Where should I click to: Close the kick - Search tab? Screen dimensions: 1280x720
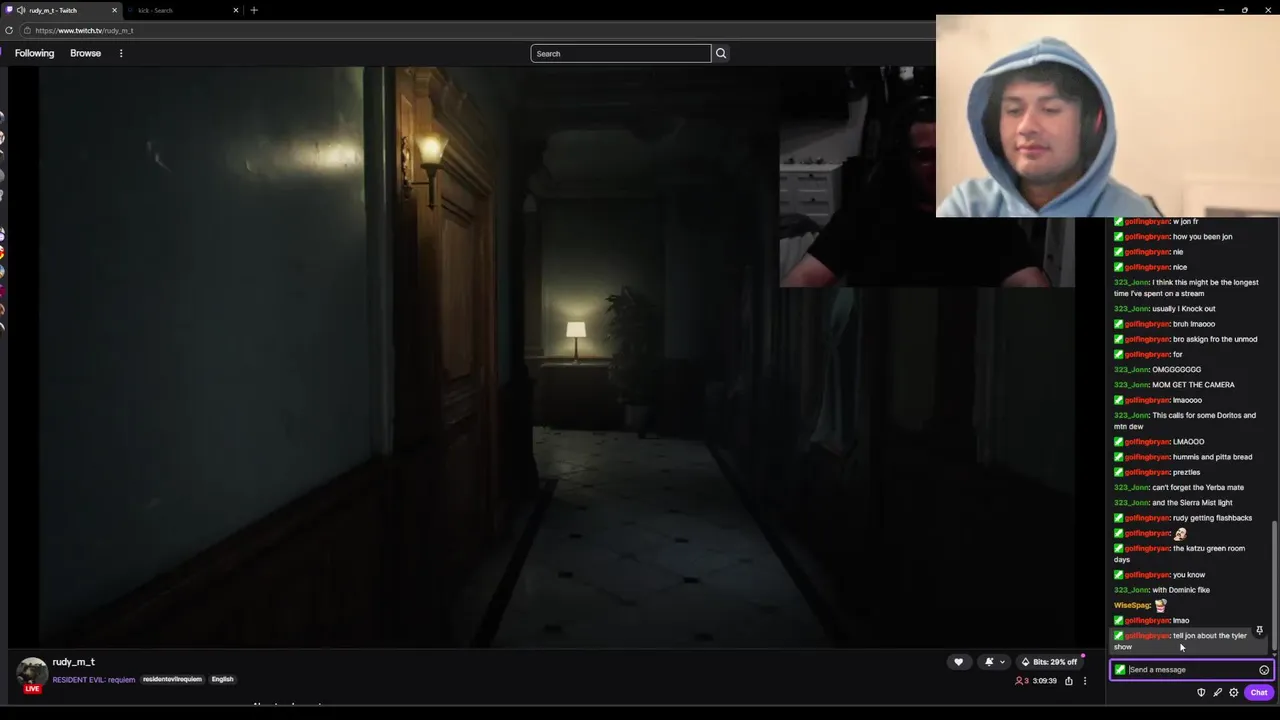tap(236, 10)
